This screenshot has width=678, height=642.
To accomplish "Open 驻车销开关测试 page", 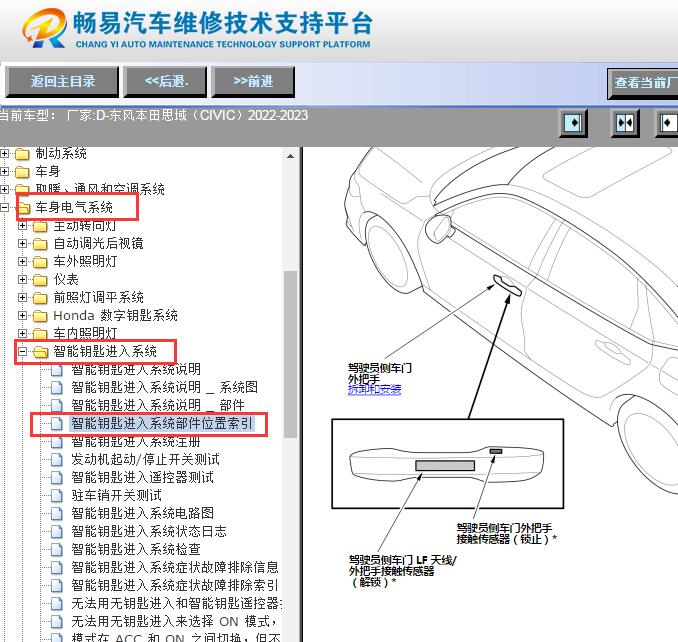I will click(x=116, y=495).
